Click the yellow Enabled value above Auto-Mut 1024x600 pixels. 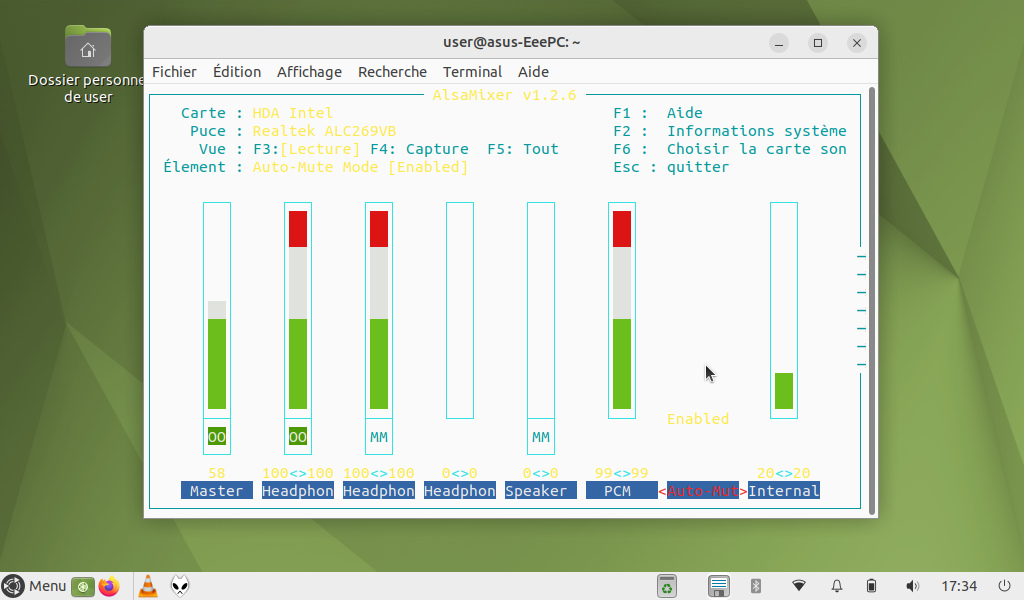coord(698,419)
